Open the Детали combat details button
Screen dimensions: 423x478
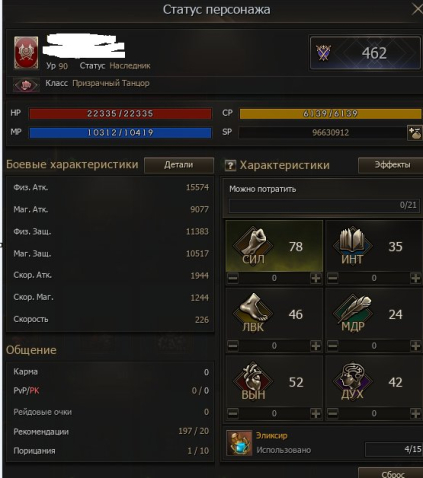(179, 165)
